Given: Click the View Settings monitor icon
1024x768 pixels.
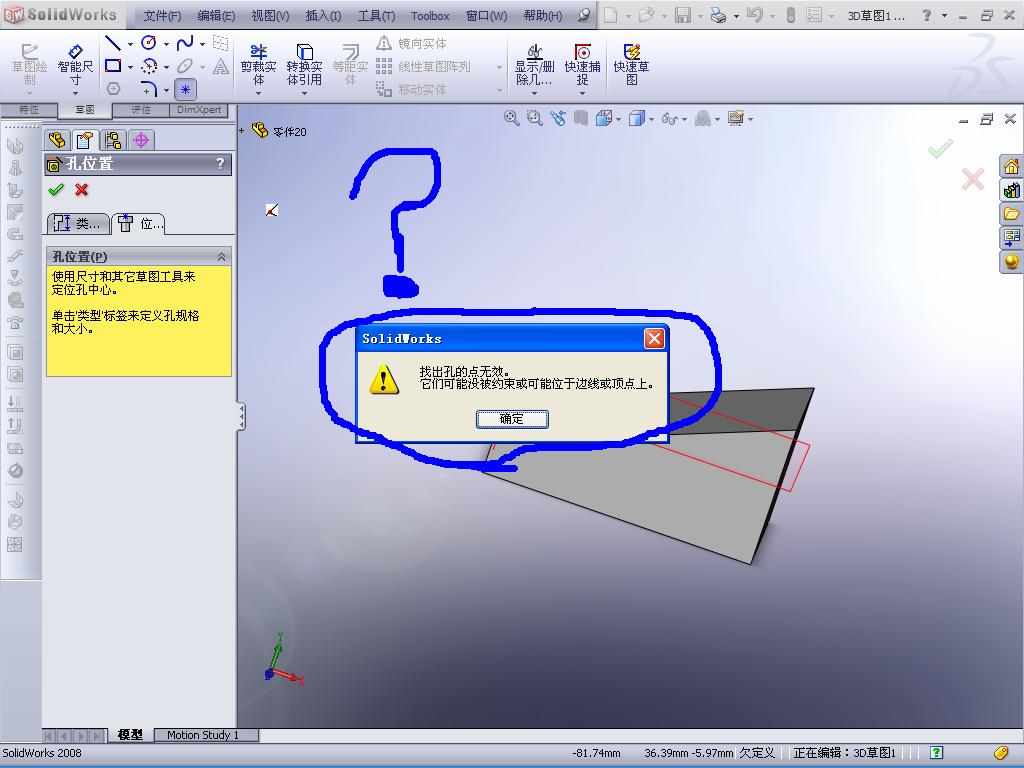Looking at the screenshot, I should pos(736,118).
